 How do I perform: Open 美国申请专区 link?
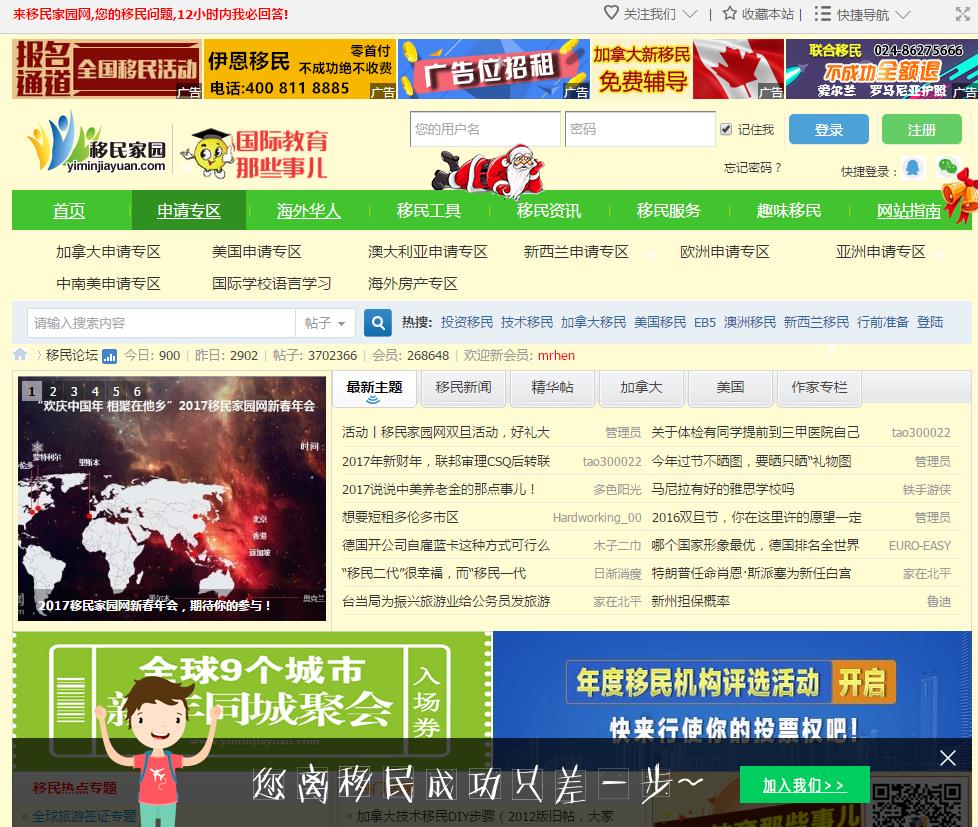point(256,252)
